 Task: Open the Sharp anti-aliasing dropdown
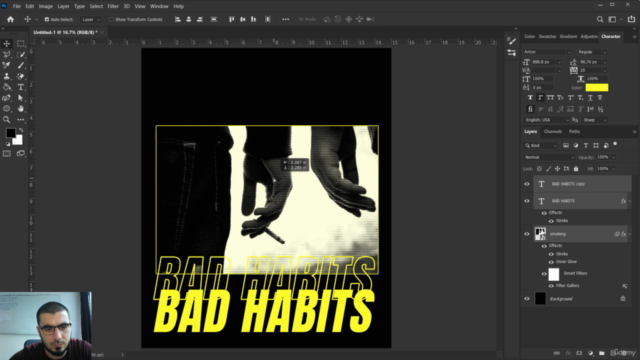point(595,120)
